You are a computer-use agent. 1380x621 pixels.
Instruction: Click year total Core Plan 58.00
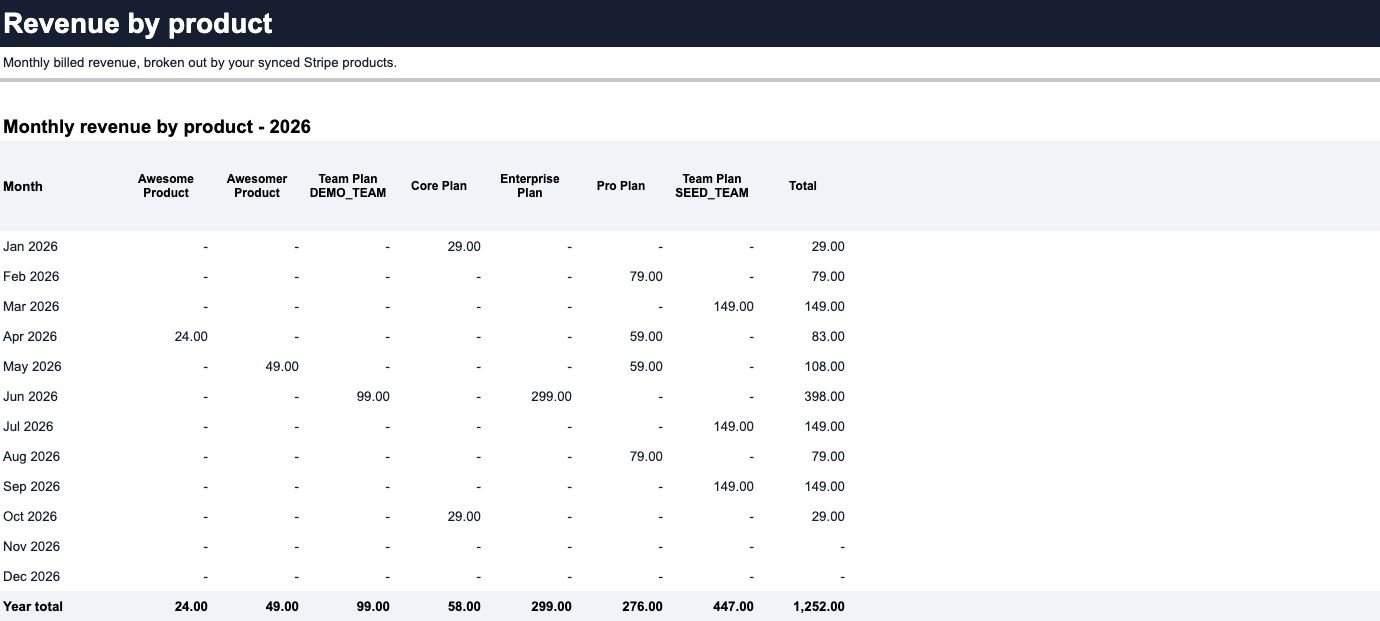tap(464, 606)
